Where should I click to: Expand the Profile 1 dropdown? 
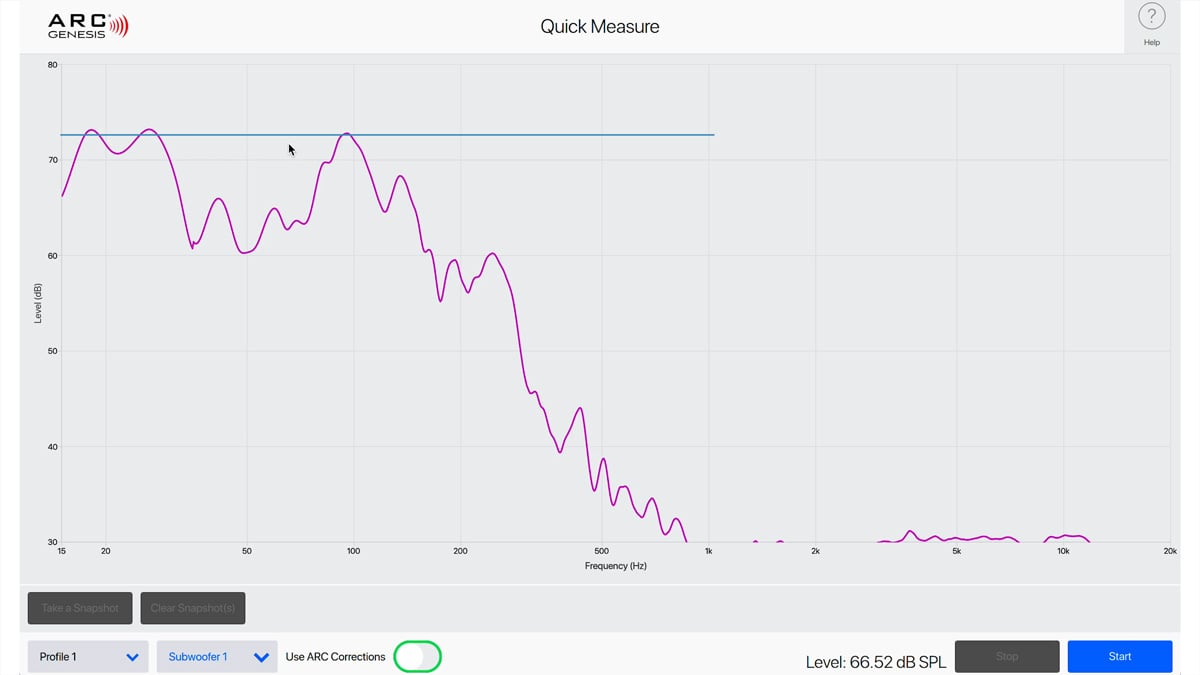[88, 657]
